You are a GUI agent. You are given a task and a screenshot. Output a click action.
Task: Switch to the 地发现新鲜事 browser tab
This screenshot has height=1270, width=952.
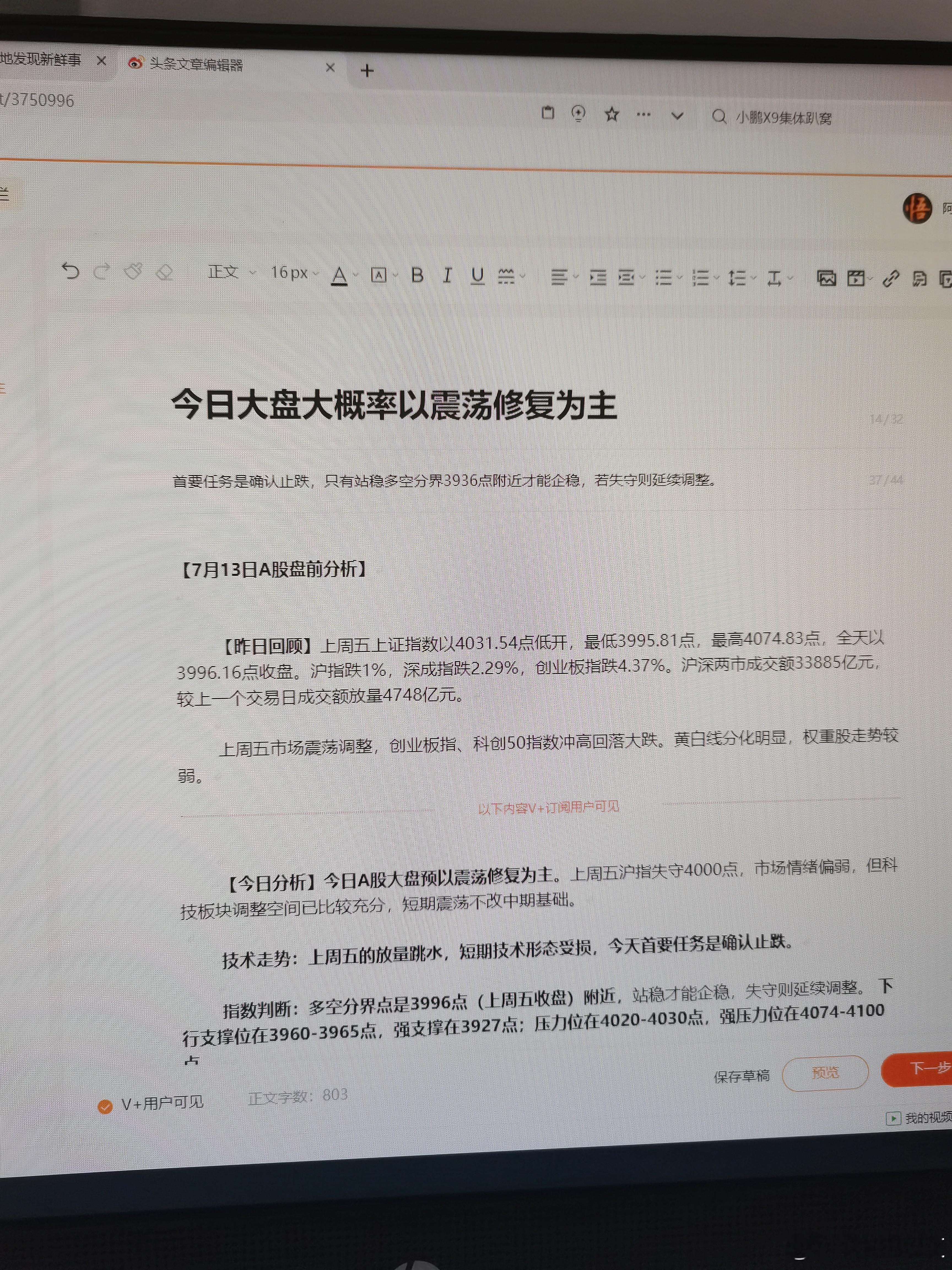point(41,59)
